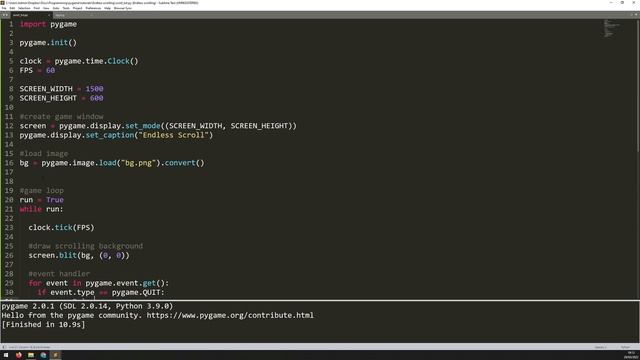Click 'set_caption' on line 13
This screenshot has height=360, width=640.
110,135
